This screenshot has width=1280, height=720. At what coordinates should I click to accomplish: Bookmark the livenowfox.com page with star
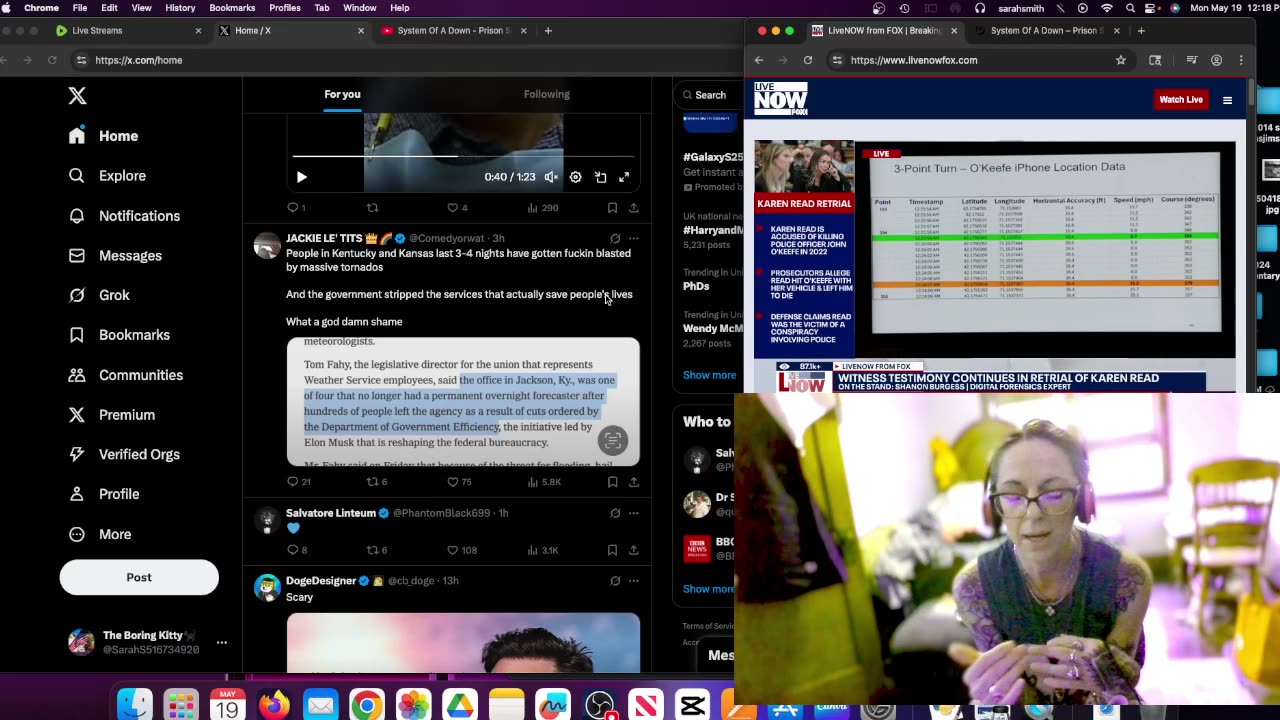pos(1121,60)
